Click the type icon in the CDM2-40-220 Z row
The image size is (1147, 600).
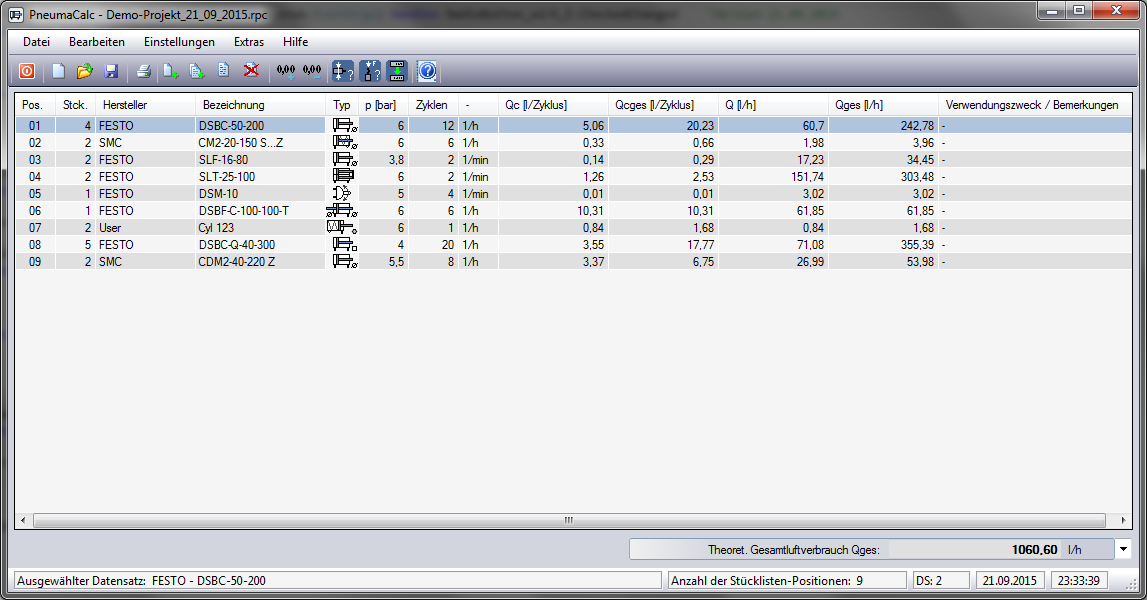click(345, 260)
